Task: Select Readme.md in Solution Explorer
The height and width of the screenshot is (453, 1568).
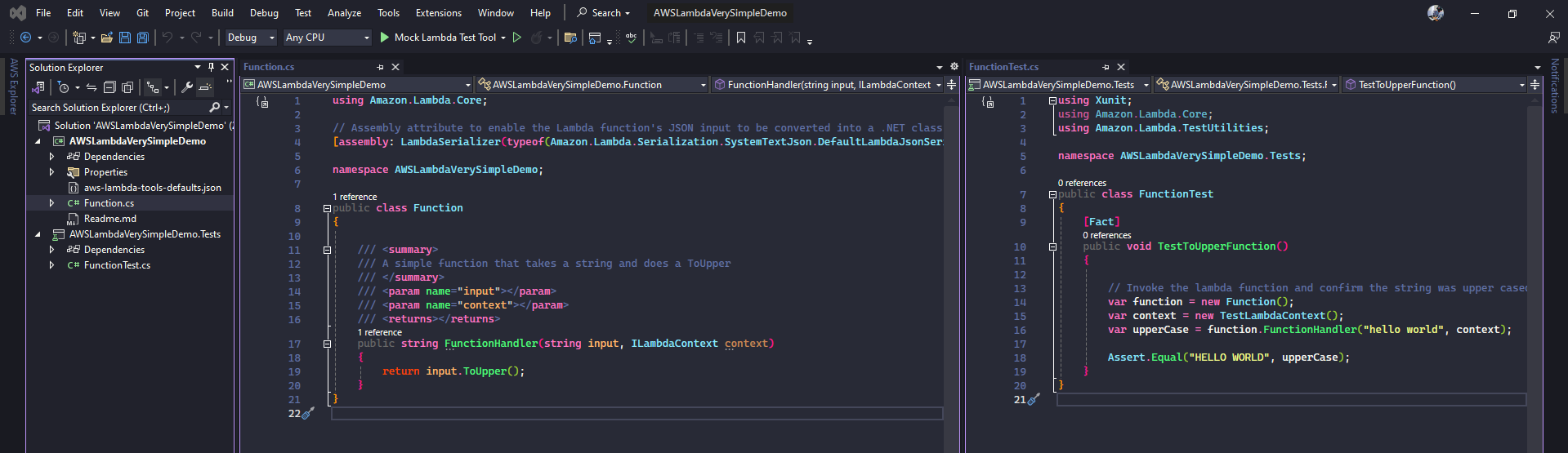Action: click(110, 219)
